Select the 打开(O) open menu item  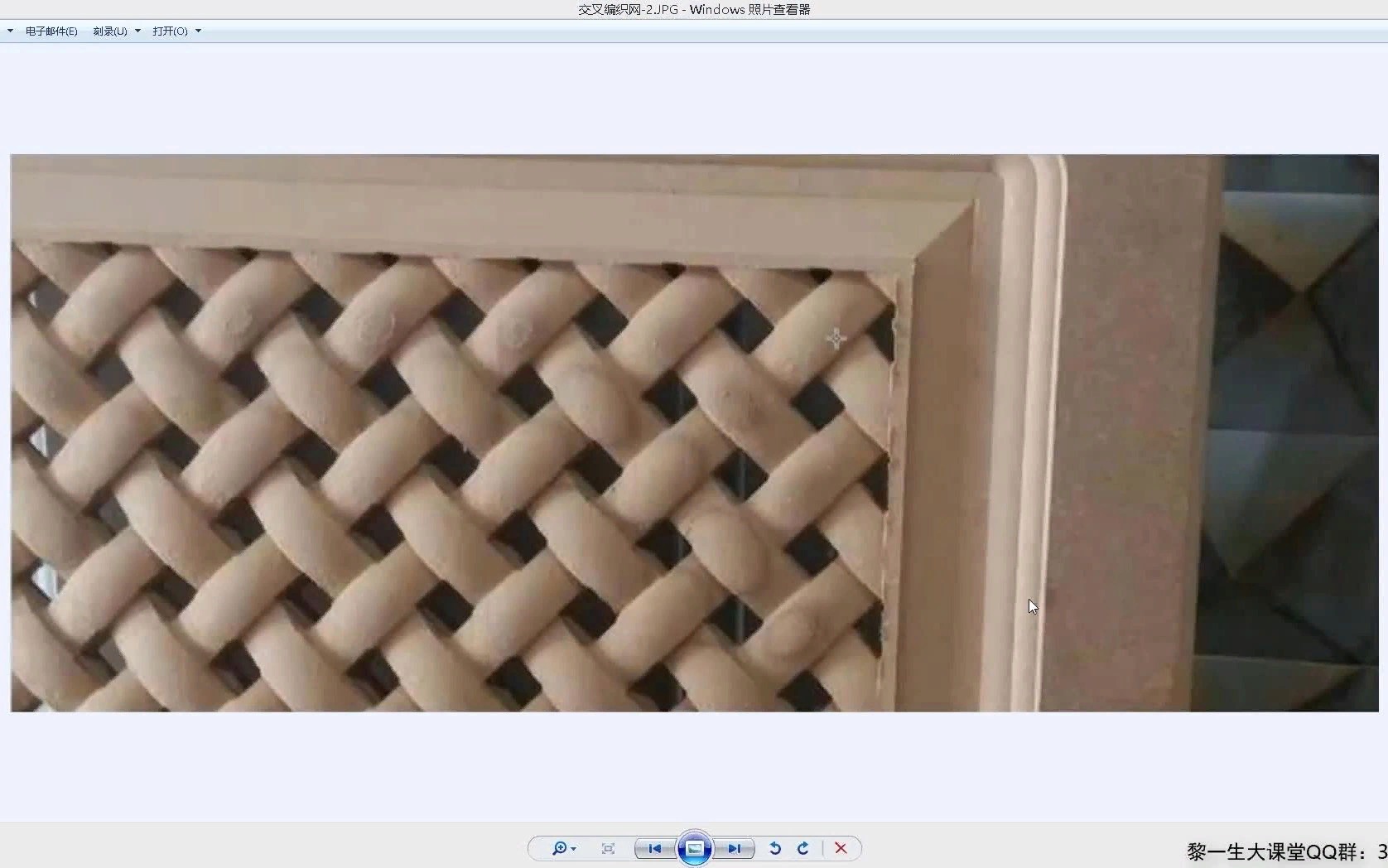pyautogui.click(x=170, y=31)
